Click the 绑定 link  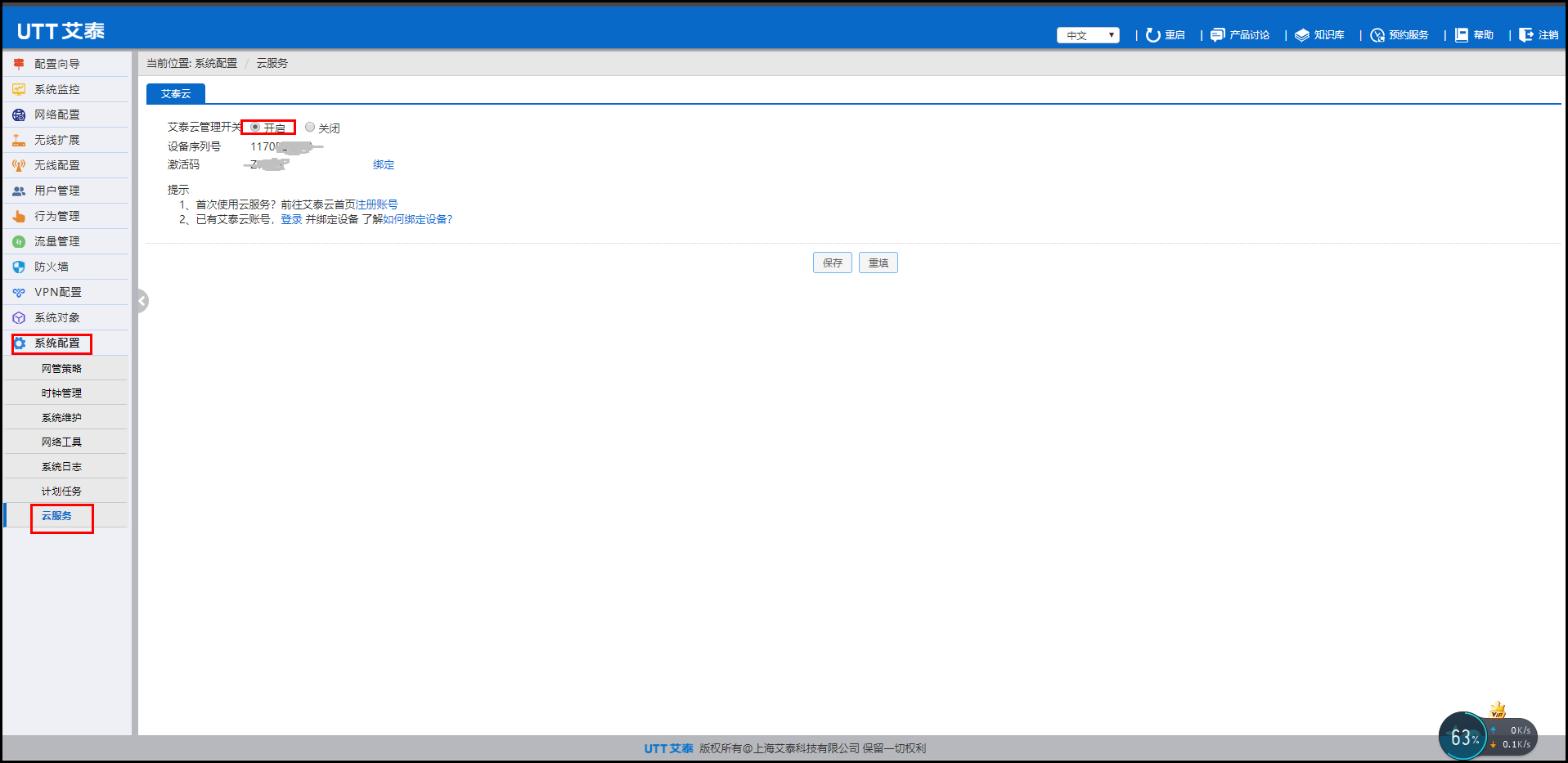point(384,164)
